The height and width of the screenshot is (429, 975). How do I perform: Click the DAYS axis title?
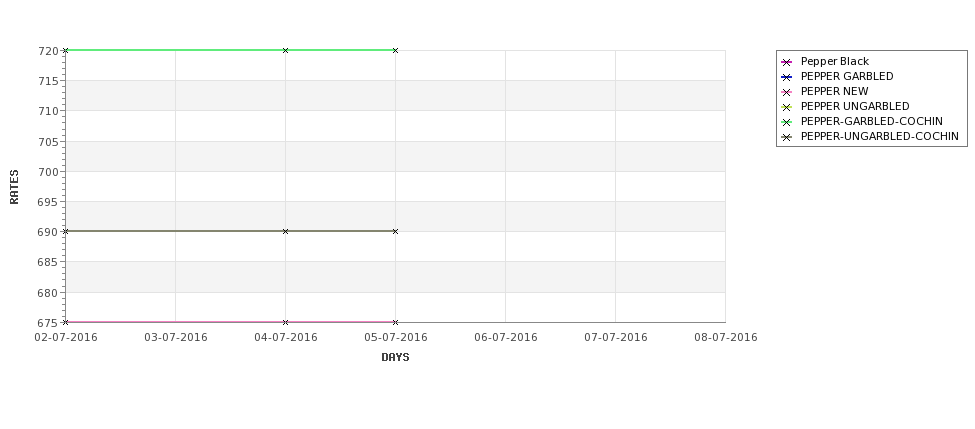[395, 357]
